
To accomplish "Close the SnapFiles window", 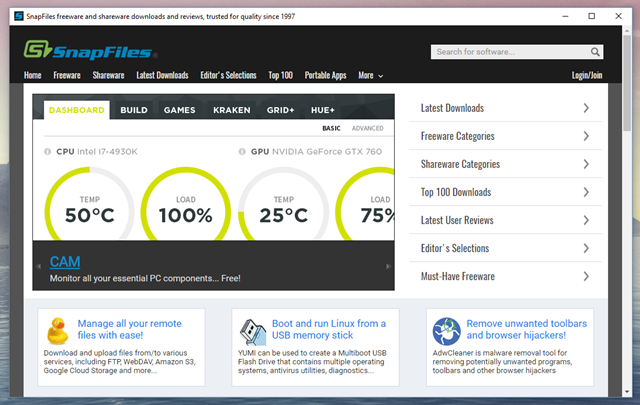I will click(x=618, y=16).
